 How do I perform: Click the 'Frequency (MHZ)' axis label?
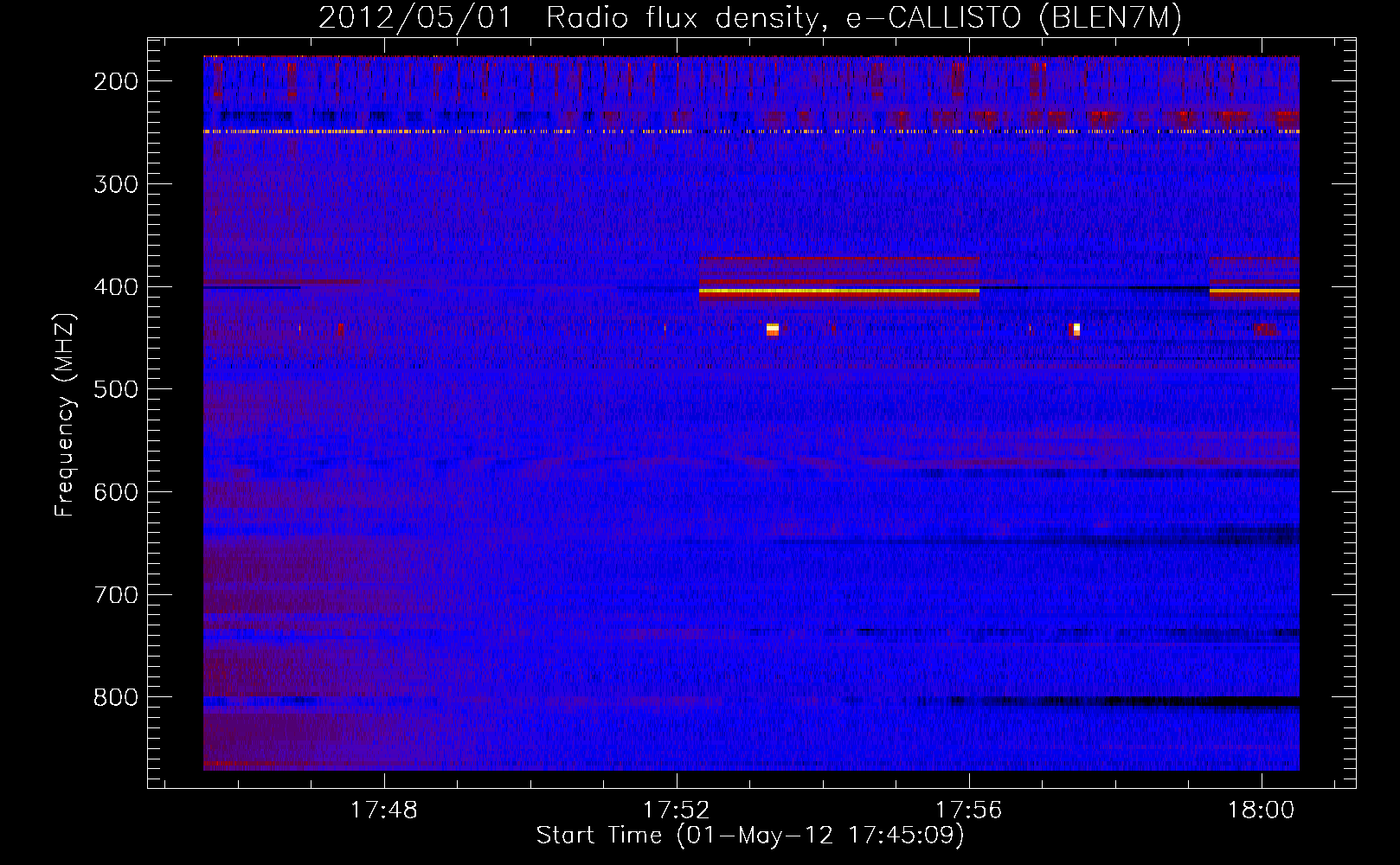point(65,415)
